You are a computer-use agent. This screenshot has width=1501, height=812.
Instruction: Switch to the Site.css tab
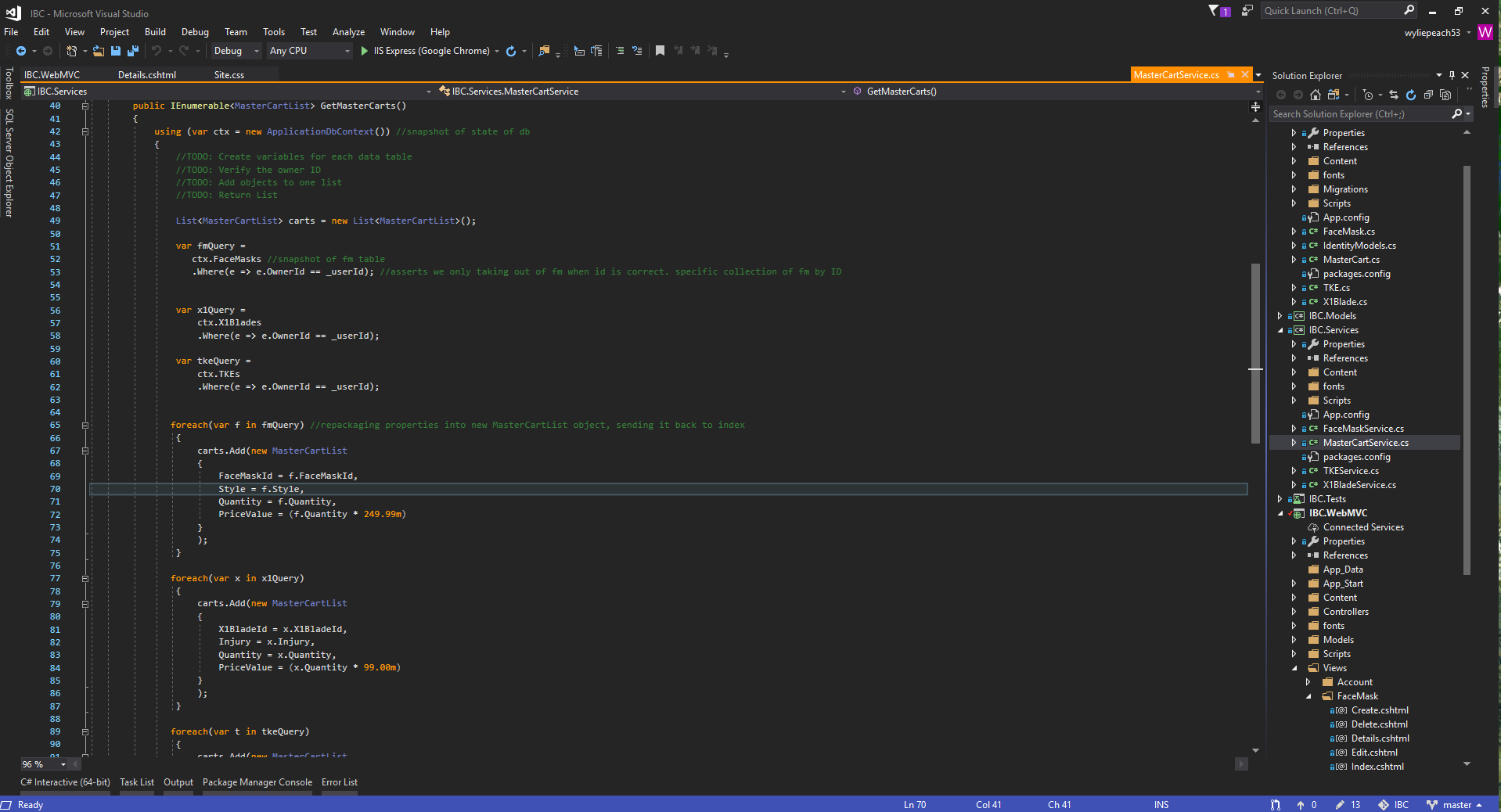[x=229, y=75]
